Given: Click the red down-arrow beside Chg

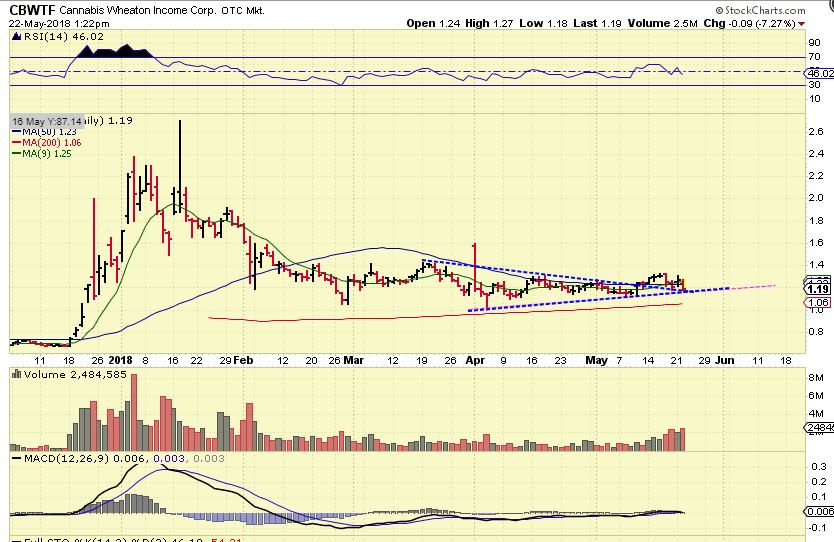Looking at the screenshot, I should (802, 24).
